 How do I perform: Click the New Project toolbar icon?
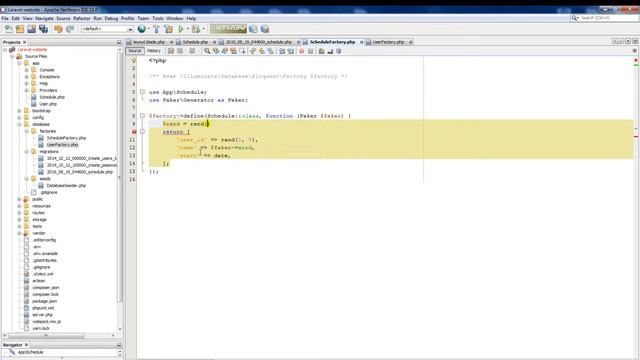20,29
